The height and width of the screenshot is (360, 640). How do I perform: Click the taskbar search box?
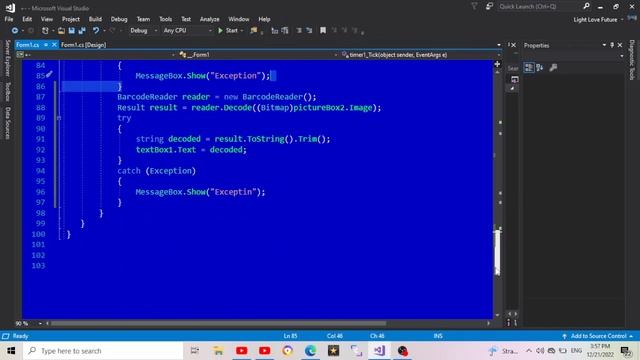103,351
